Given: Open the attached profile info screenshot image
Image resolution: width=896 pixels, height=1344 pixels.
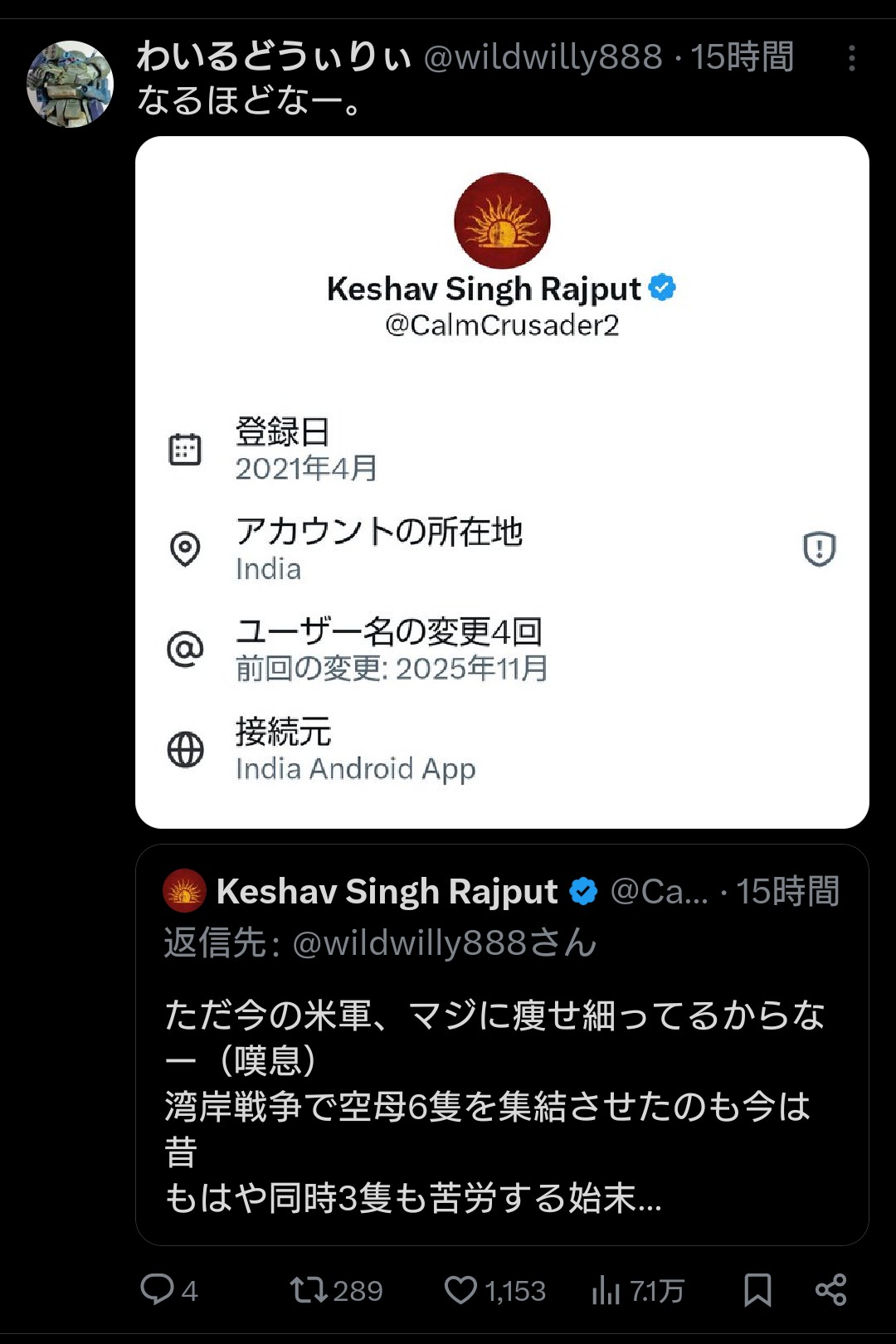Looking at the screenshot, I should [x=502, y=482].
